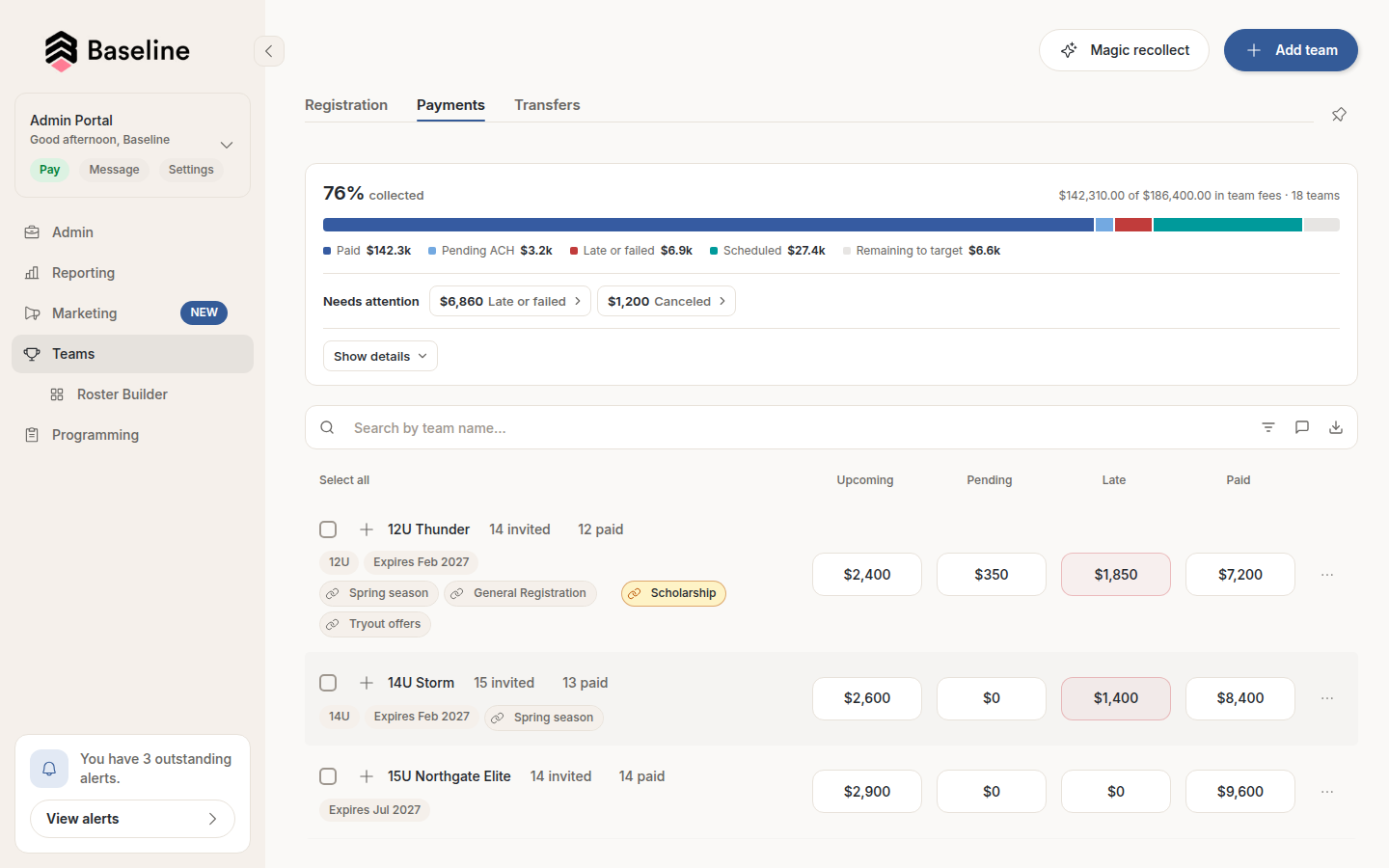The width and height of the screenshot is (1389, 868).
Task: Click the Settings pill button
Action: coord(191,170)
